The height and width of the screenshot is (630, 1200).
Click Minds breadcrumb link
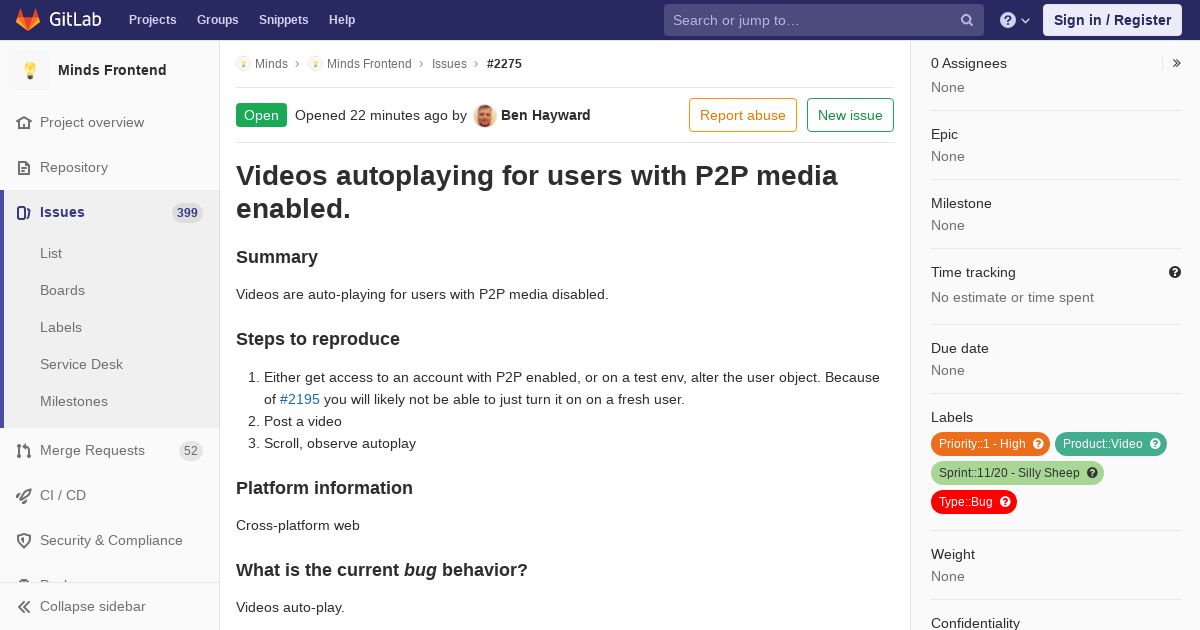coord(271,64)
